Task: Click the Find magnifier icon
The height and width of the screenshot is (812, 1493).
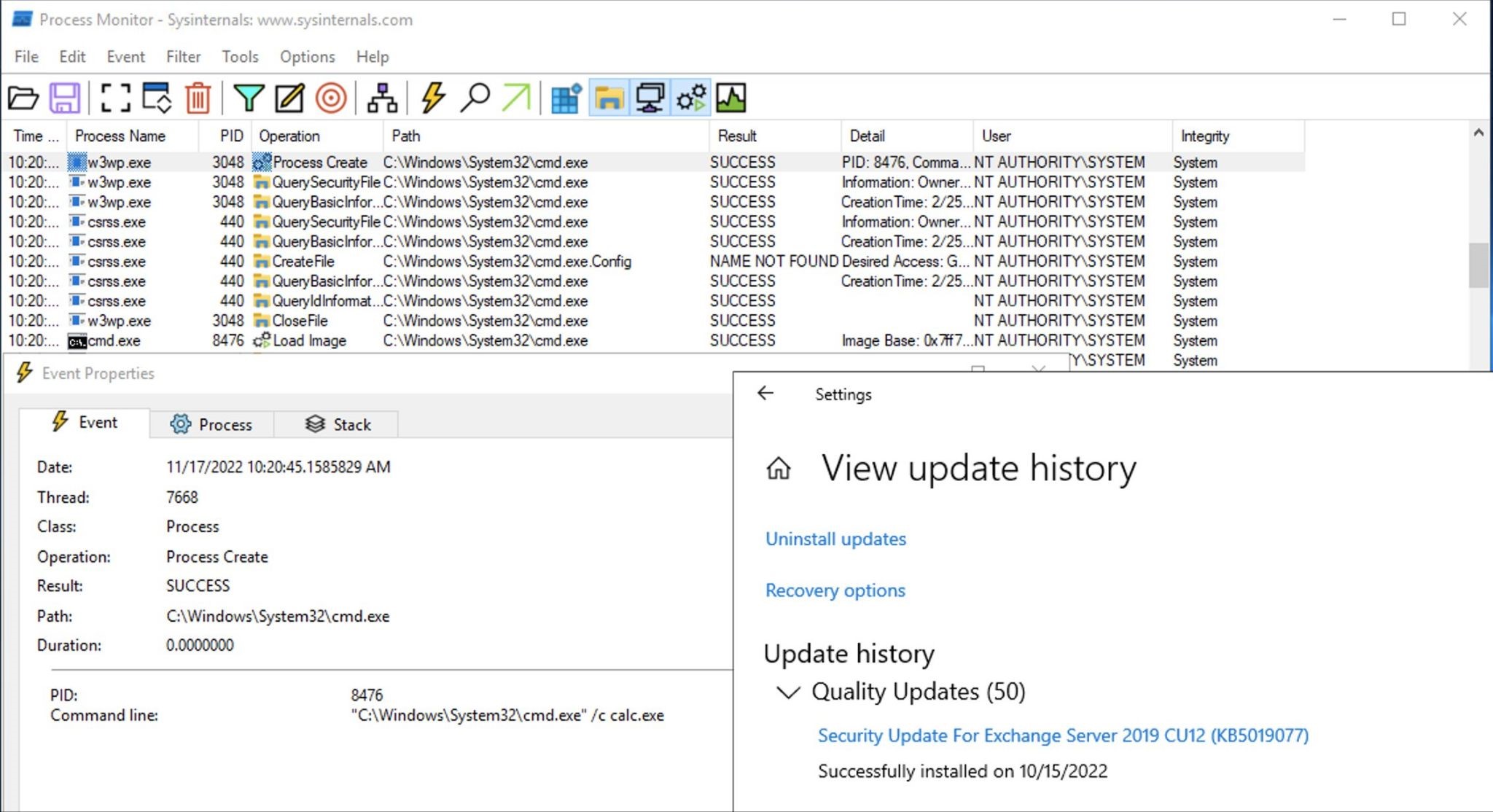Action: (x=475, y=98)
